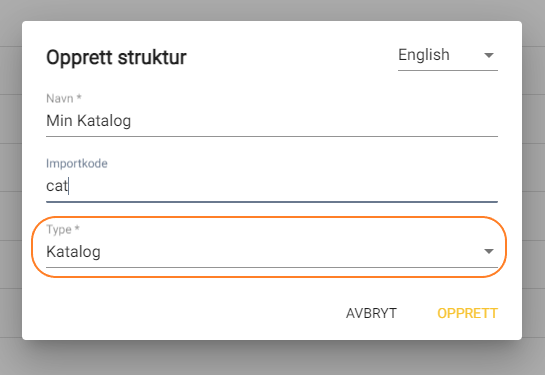Click the arrow beside English
The width and height of the screenshot is (545, 375).
coord(489,55)
